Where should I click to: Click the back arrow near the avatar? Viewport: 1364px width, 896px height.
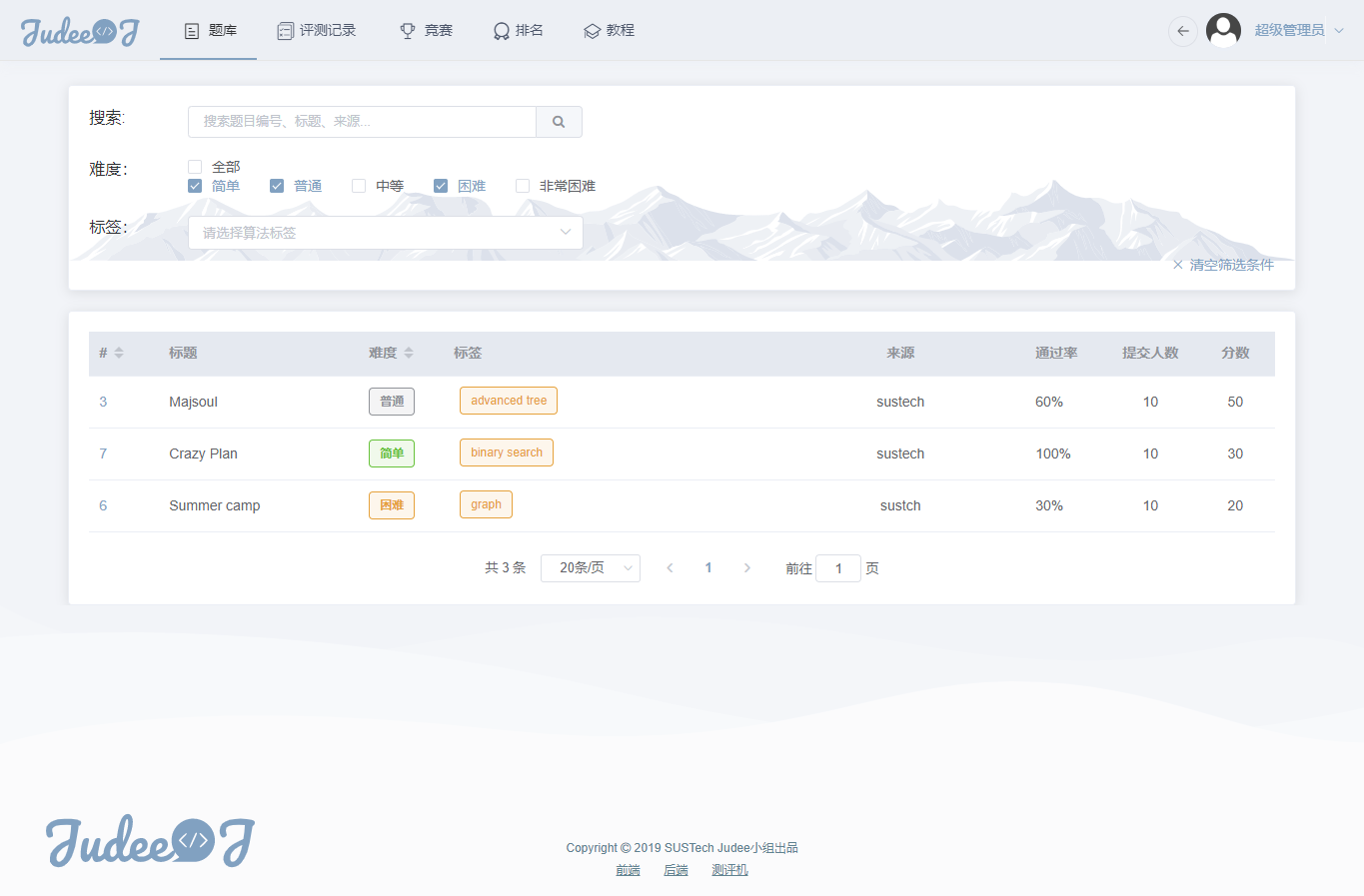pyautogui.click(x=1182, y=31)
